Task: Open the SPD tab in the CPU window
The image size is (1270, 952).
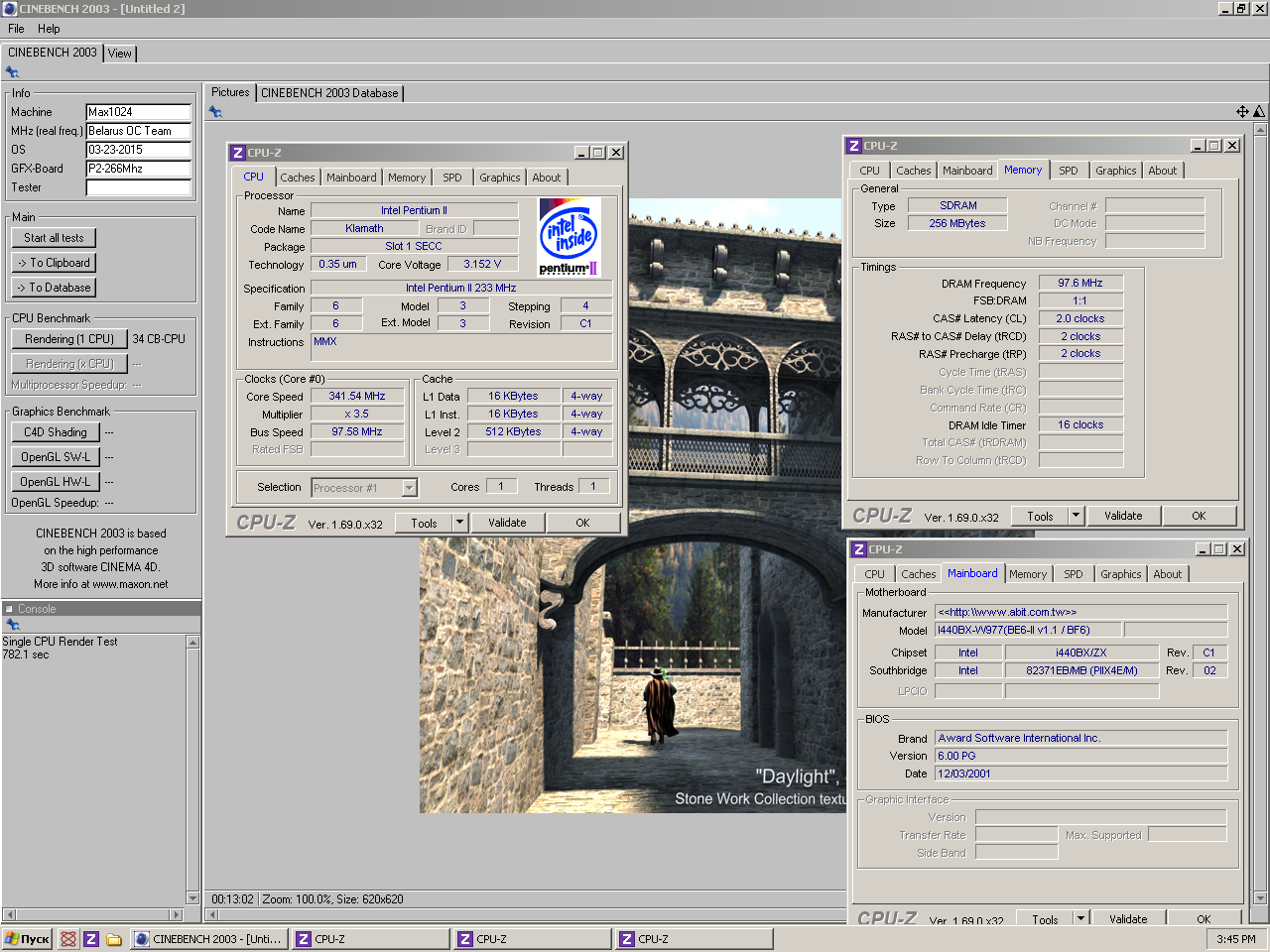Action: coord(452,178)
